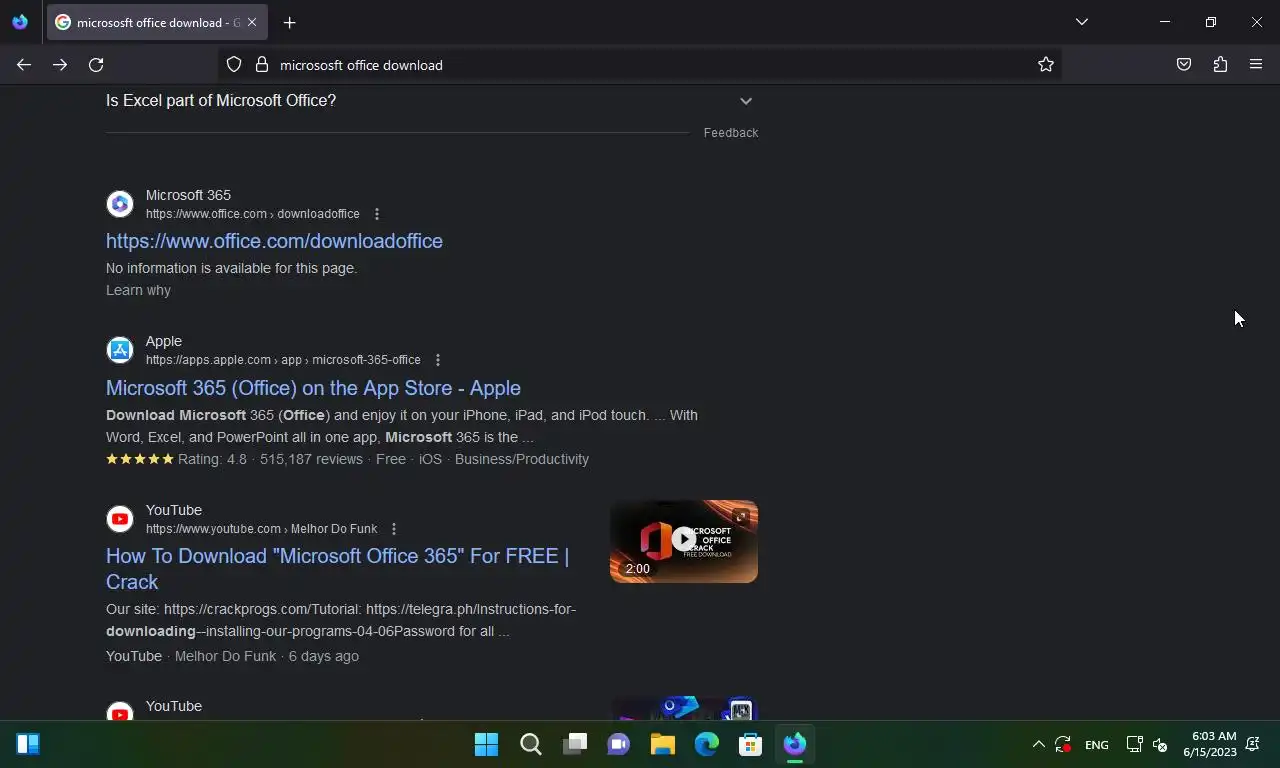Click the YouTube favicon for the Crack video
Image resolution: width=1280 pixels, height=768 pixels.
pos(120,519)
